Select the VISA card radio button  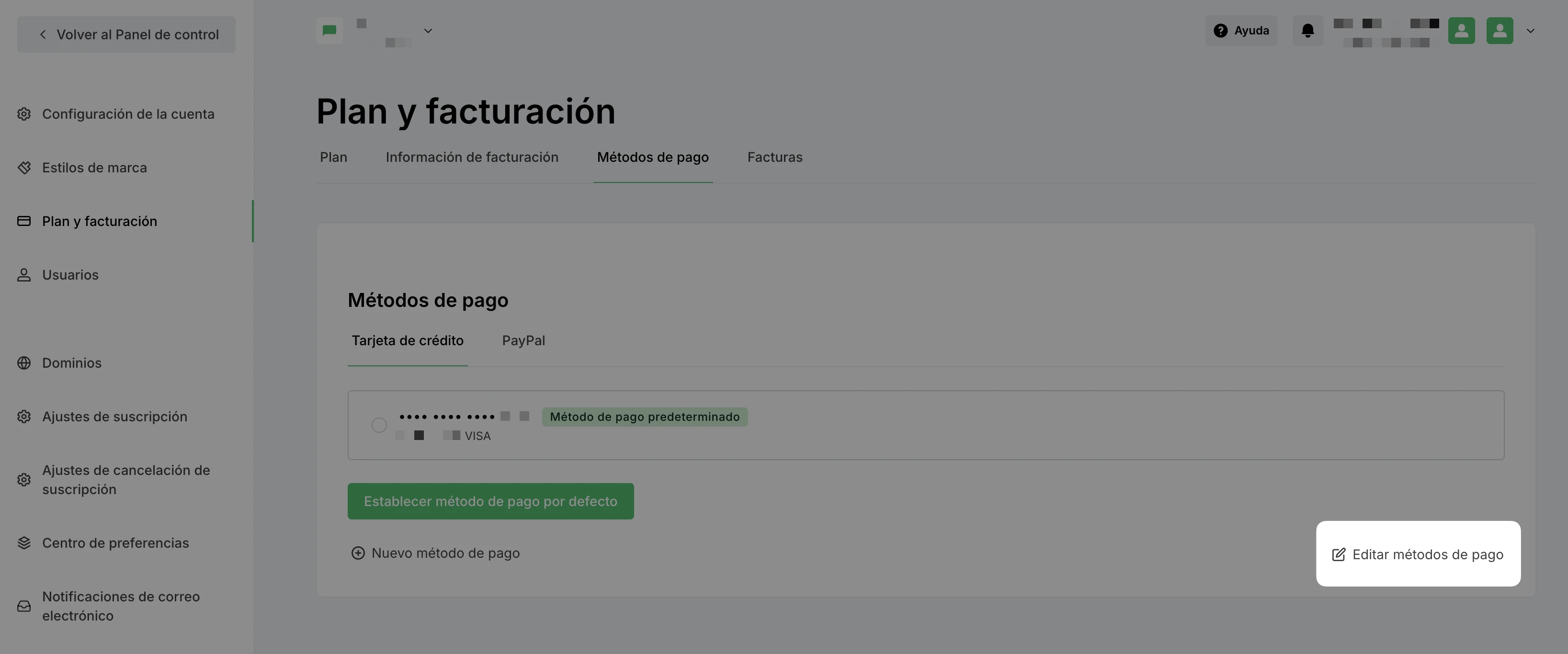point(379,425)
